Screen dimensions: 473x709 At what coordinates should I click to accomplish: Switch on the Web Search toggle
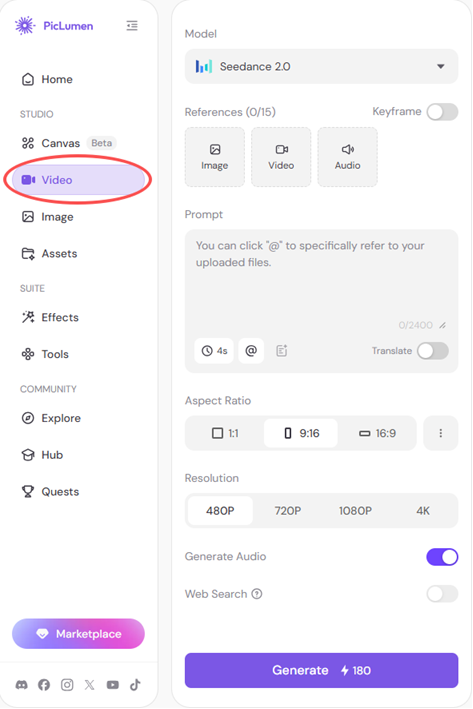click(x=442, y=594)
